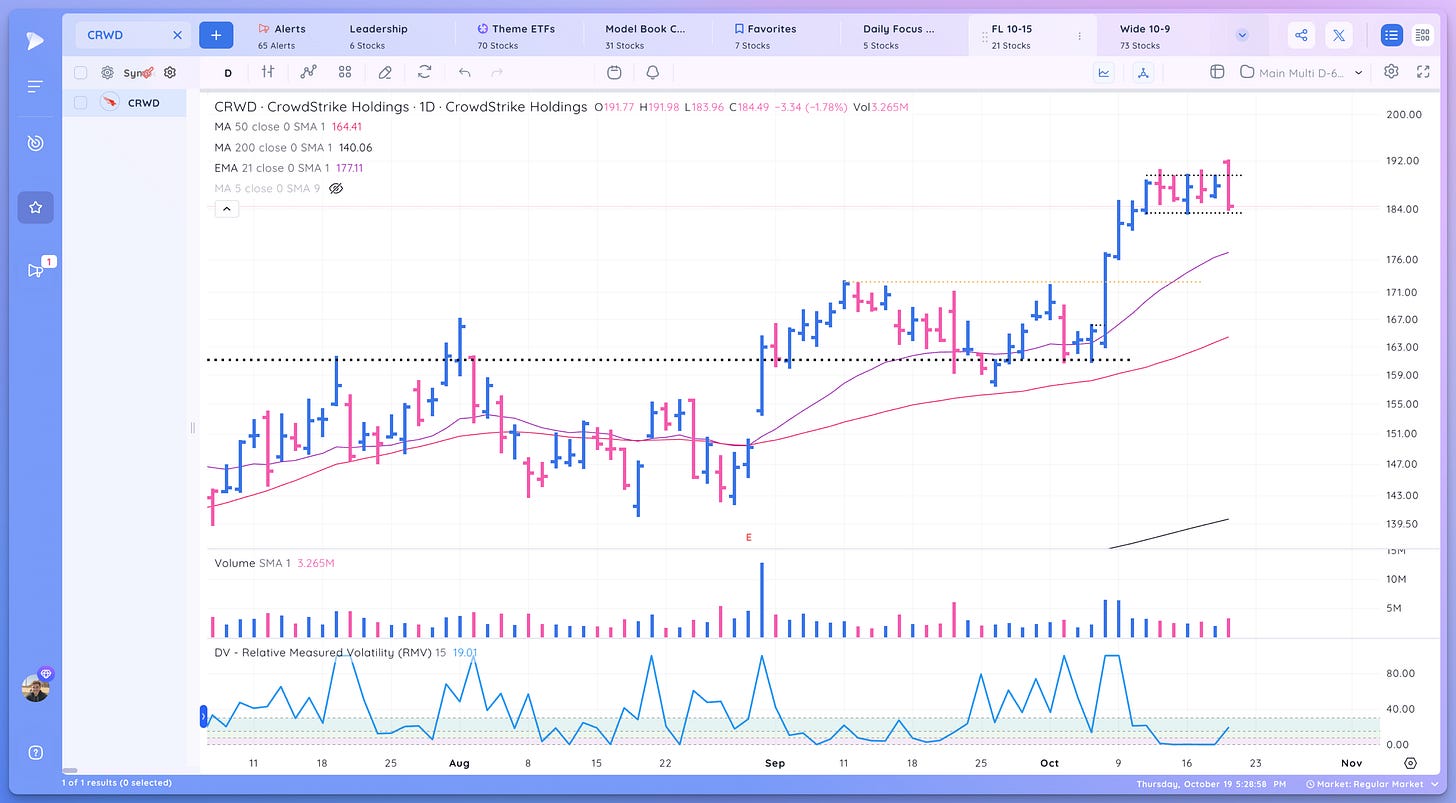
Task: Show the hidden MA 5 indicator
Action: [x=337, y=188]
